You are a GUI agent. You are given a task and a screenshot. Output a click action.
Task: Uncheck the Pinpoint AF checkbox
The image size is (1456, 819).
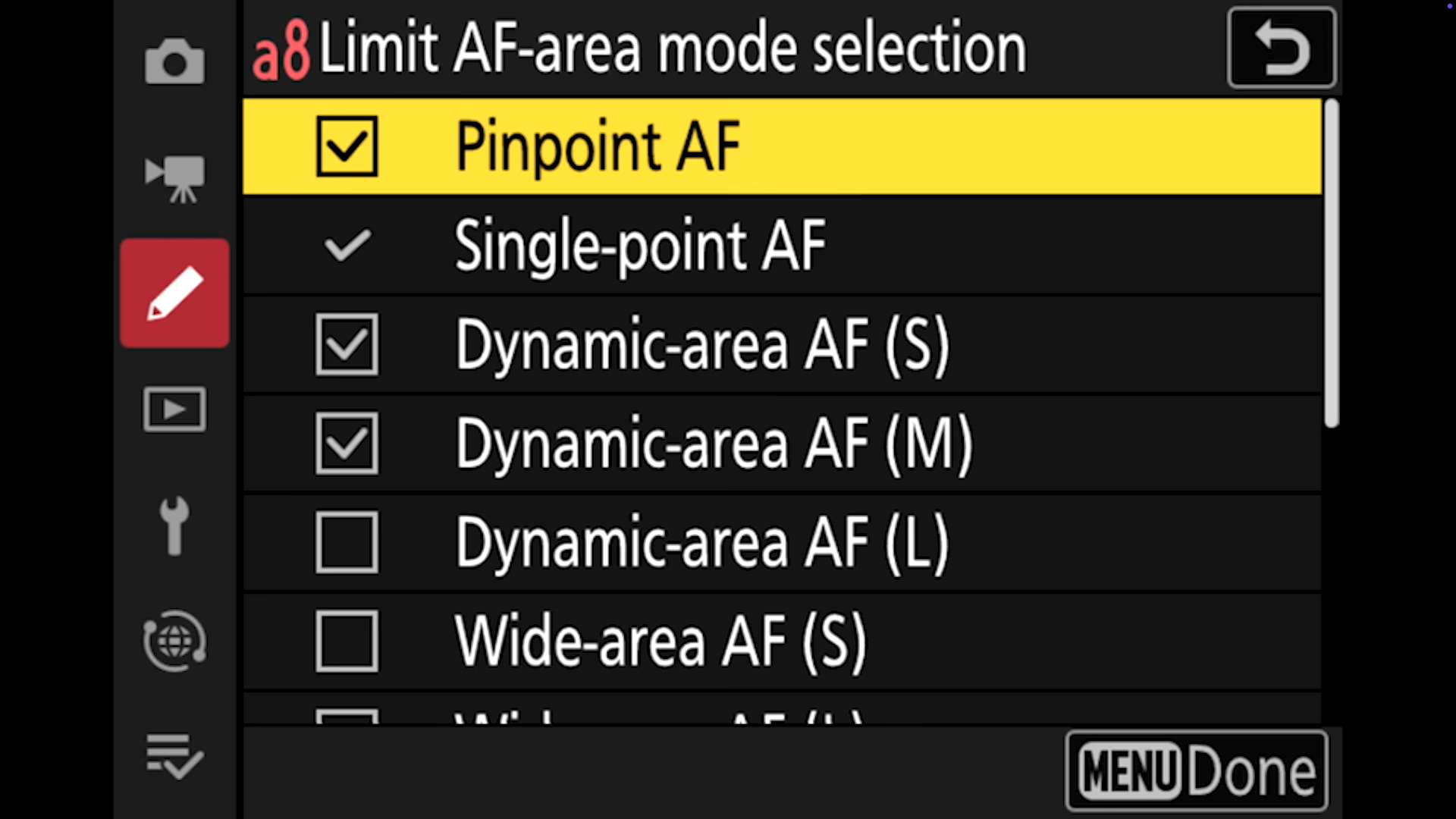pos(347,146)
